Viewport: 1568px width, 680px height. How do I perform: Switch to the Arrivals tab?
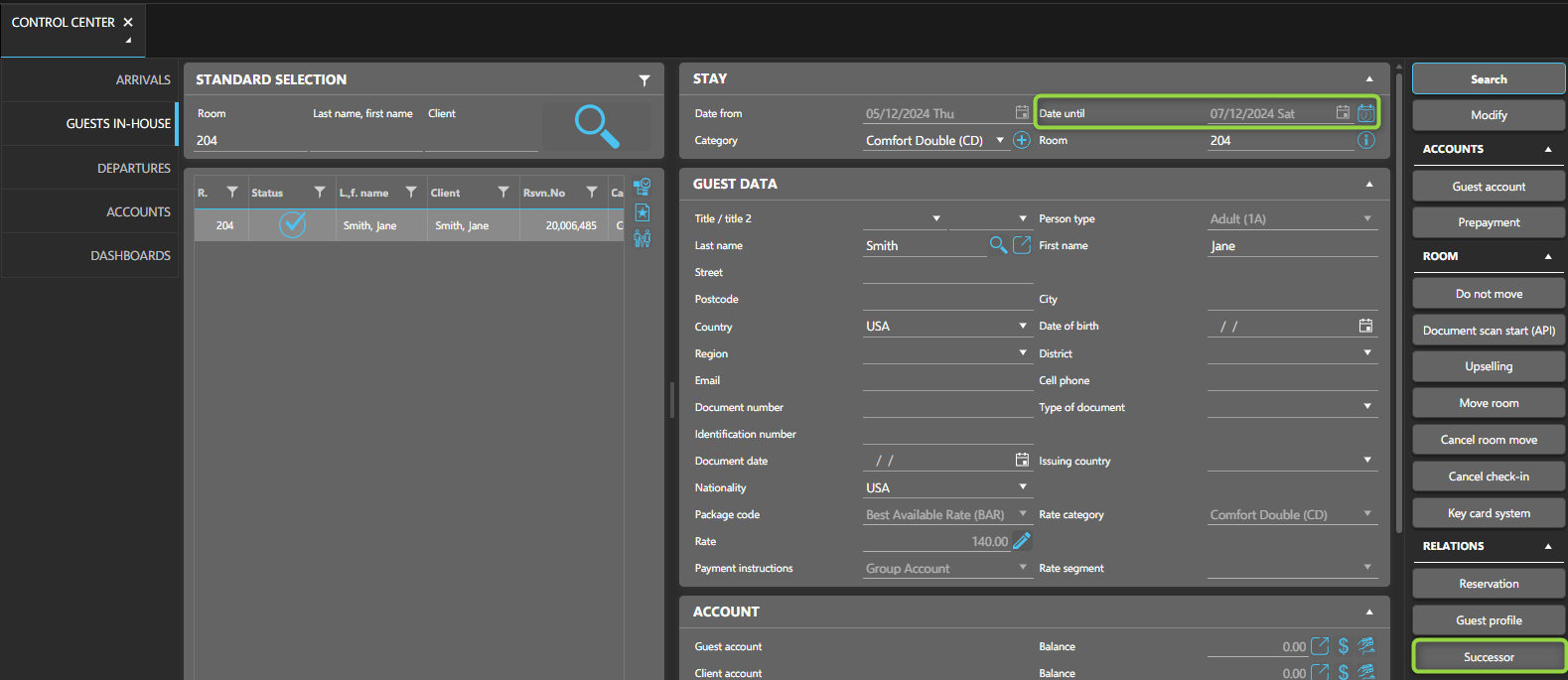(x=143, y=79)
